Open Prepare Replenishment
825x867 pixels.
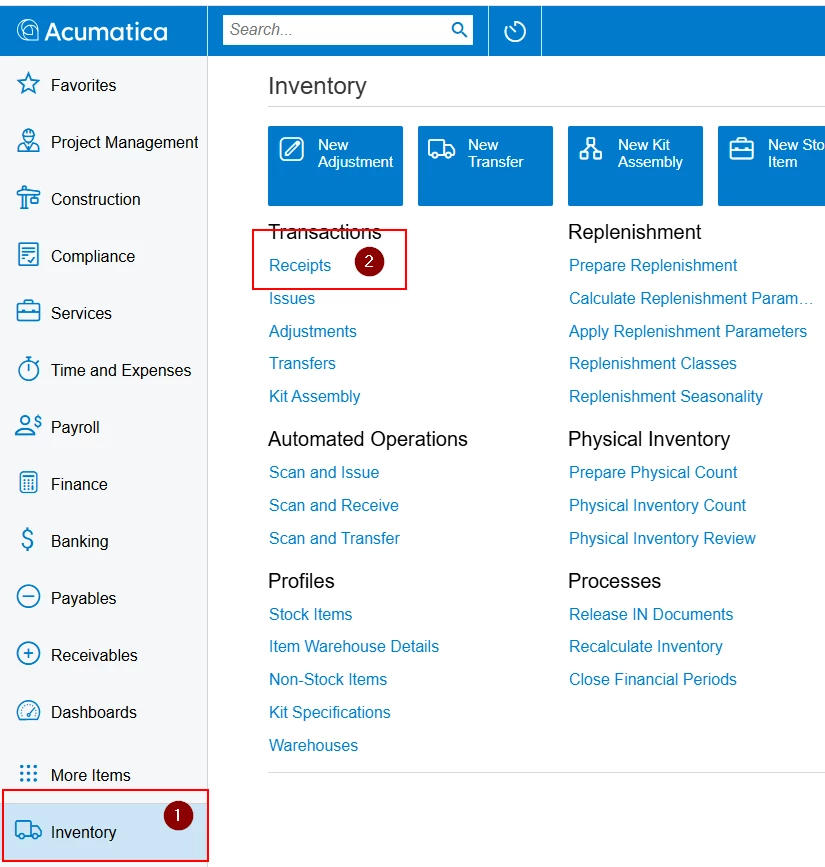(x=653, y=265)
